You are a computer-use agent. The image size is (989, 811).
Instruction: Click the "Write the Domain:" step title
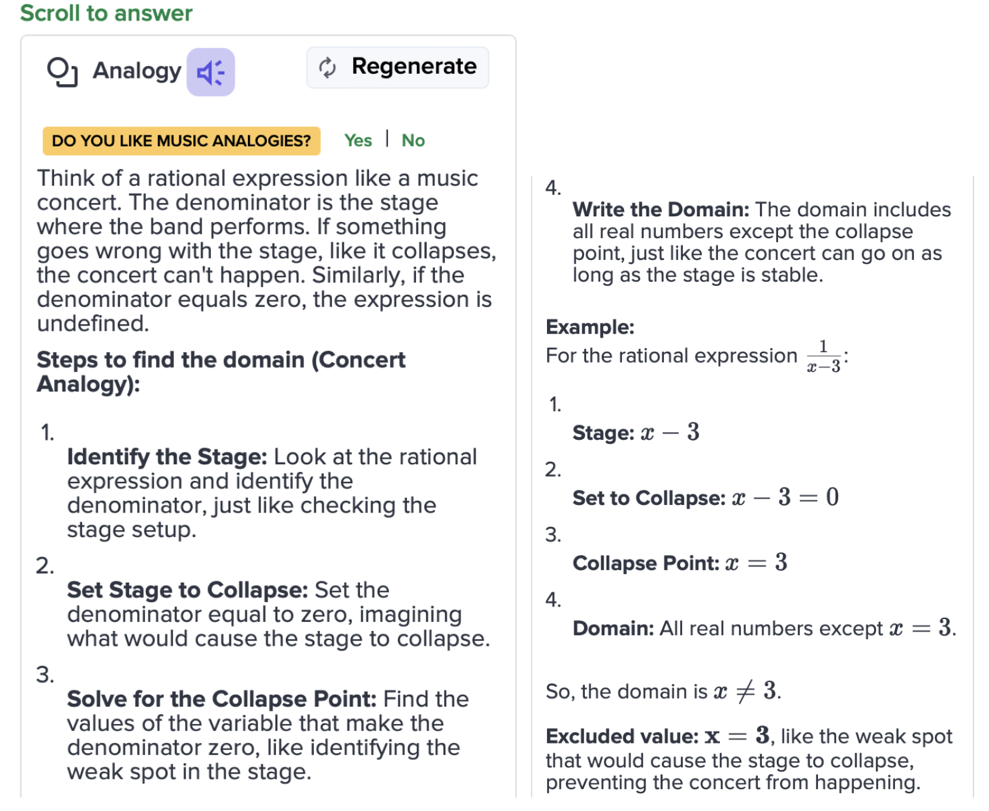click(660, 210)
